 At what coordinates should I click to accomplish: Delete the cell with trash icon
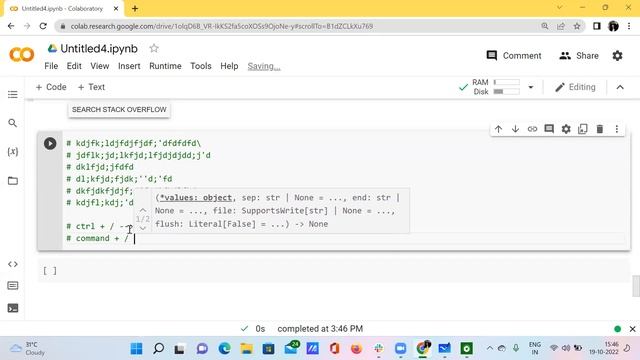(600, 129)
